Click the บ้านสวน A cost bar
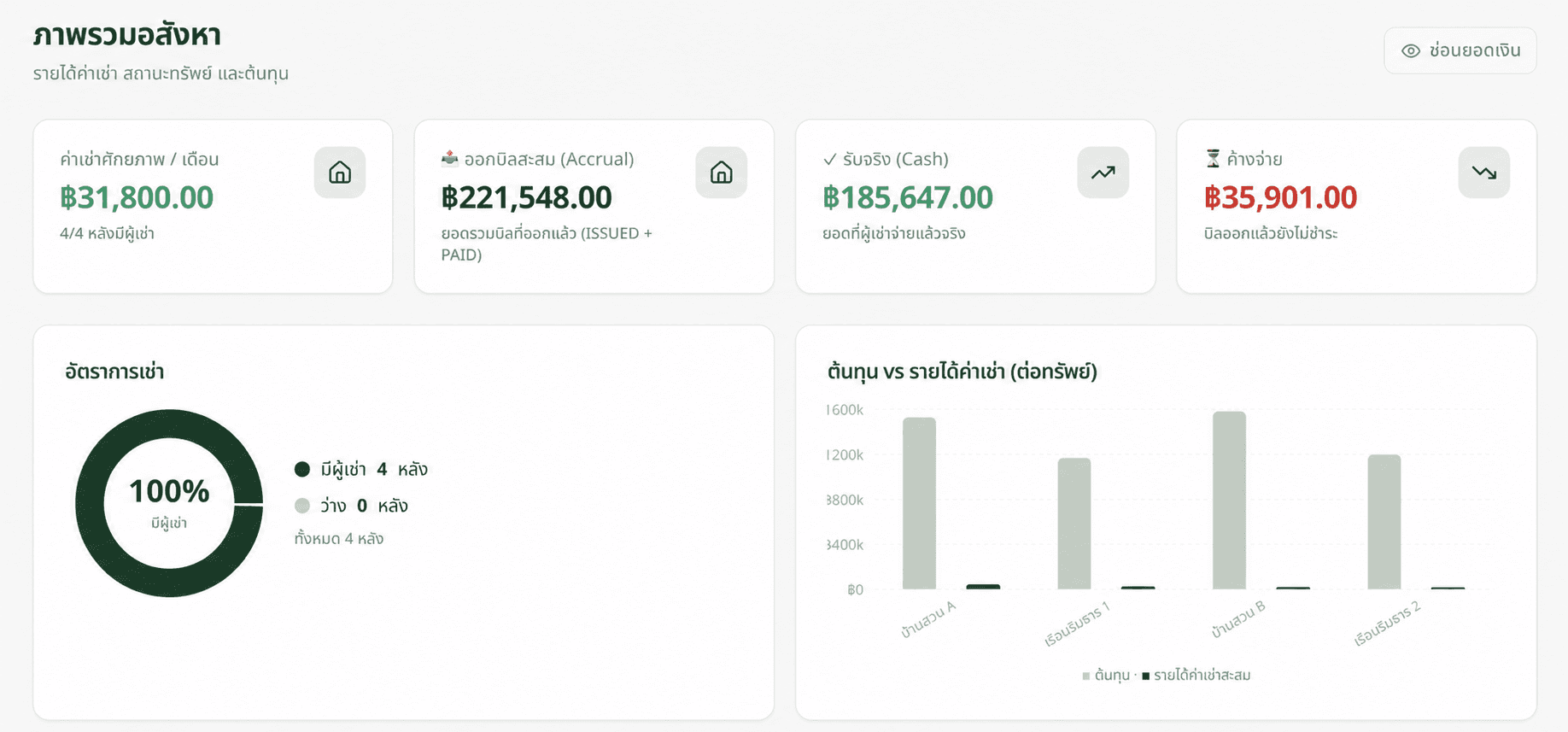Image resolution: width=1568 pixels, height=732 pixels. click(x=919, y=503)
